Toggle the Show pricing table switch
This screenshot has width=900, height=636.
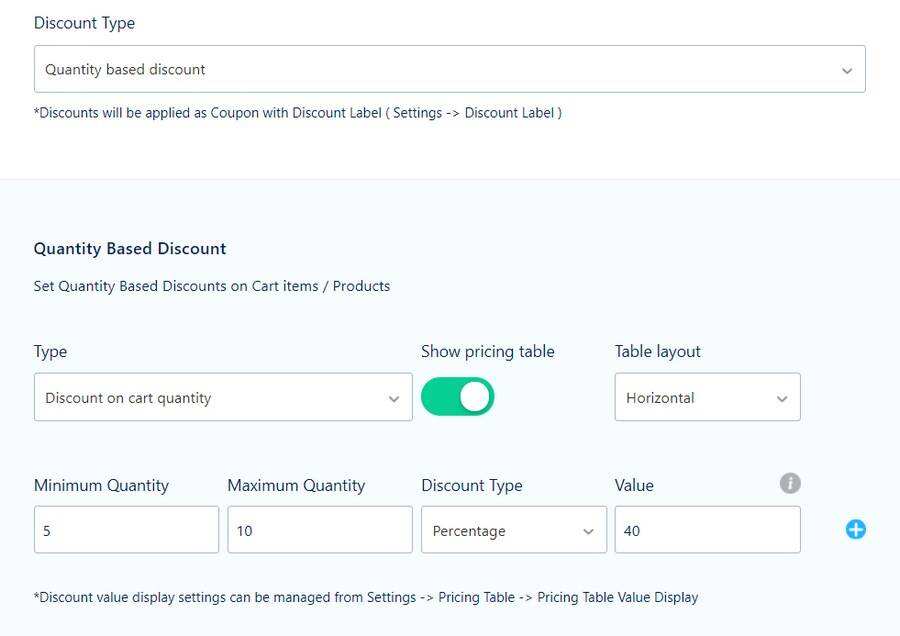458,397
